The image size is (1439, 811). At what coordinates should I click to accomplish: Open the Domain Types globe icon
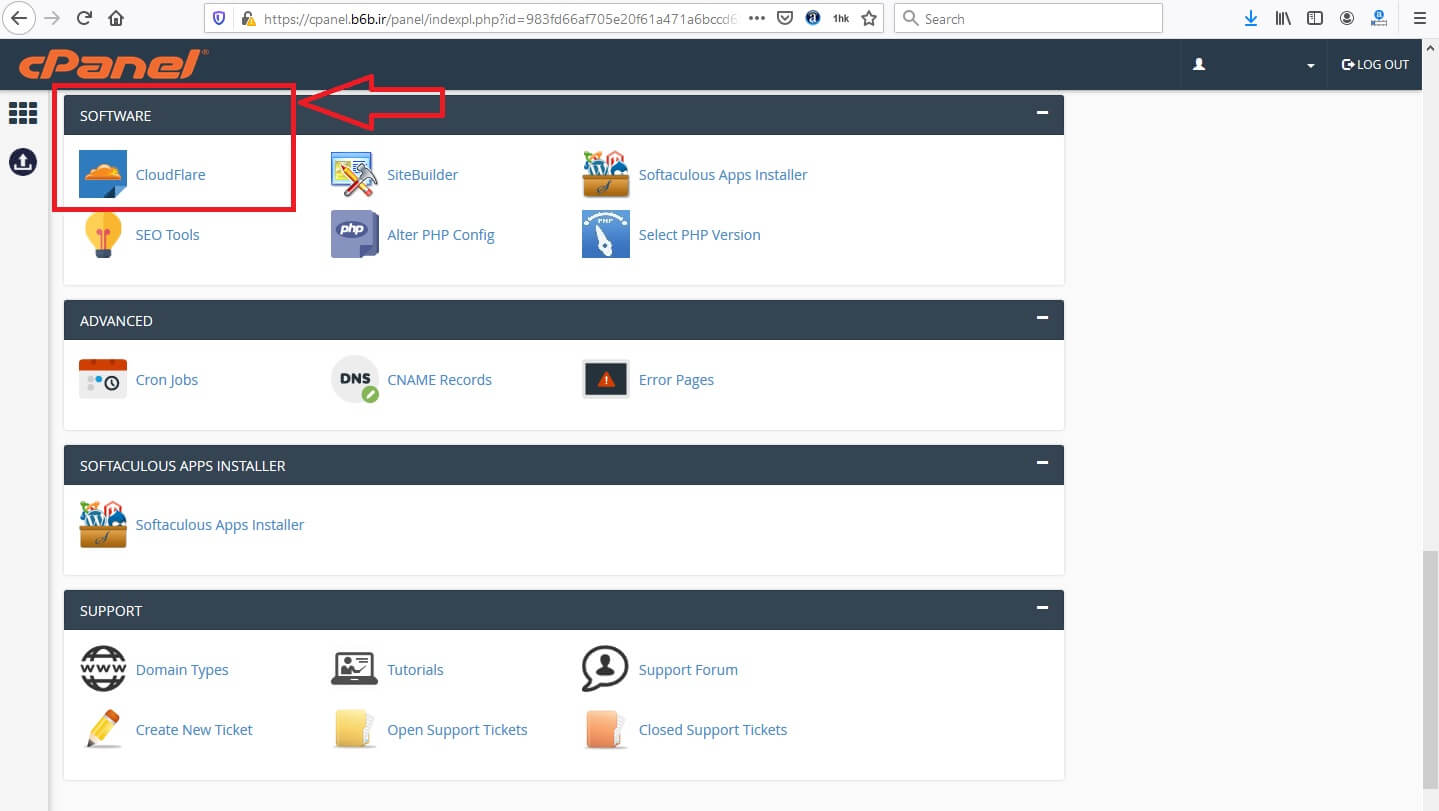point(103,670)
